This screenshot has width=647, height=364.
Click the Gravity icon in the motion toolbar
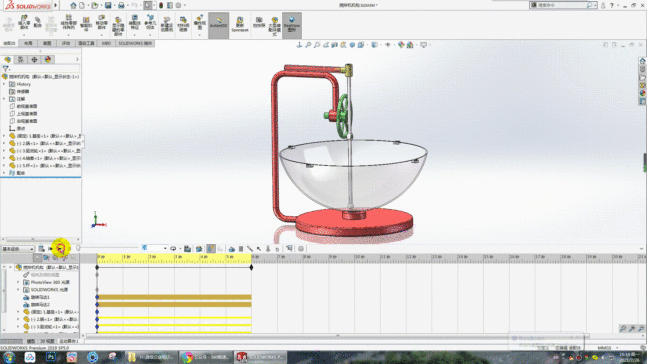point(277,248)
